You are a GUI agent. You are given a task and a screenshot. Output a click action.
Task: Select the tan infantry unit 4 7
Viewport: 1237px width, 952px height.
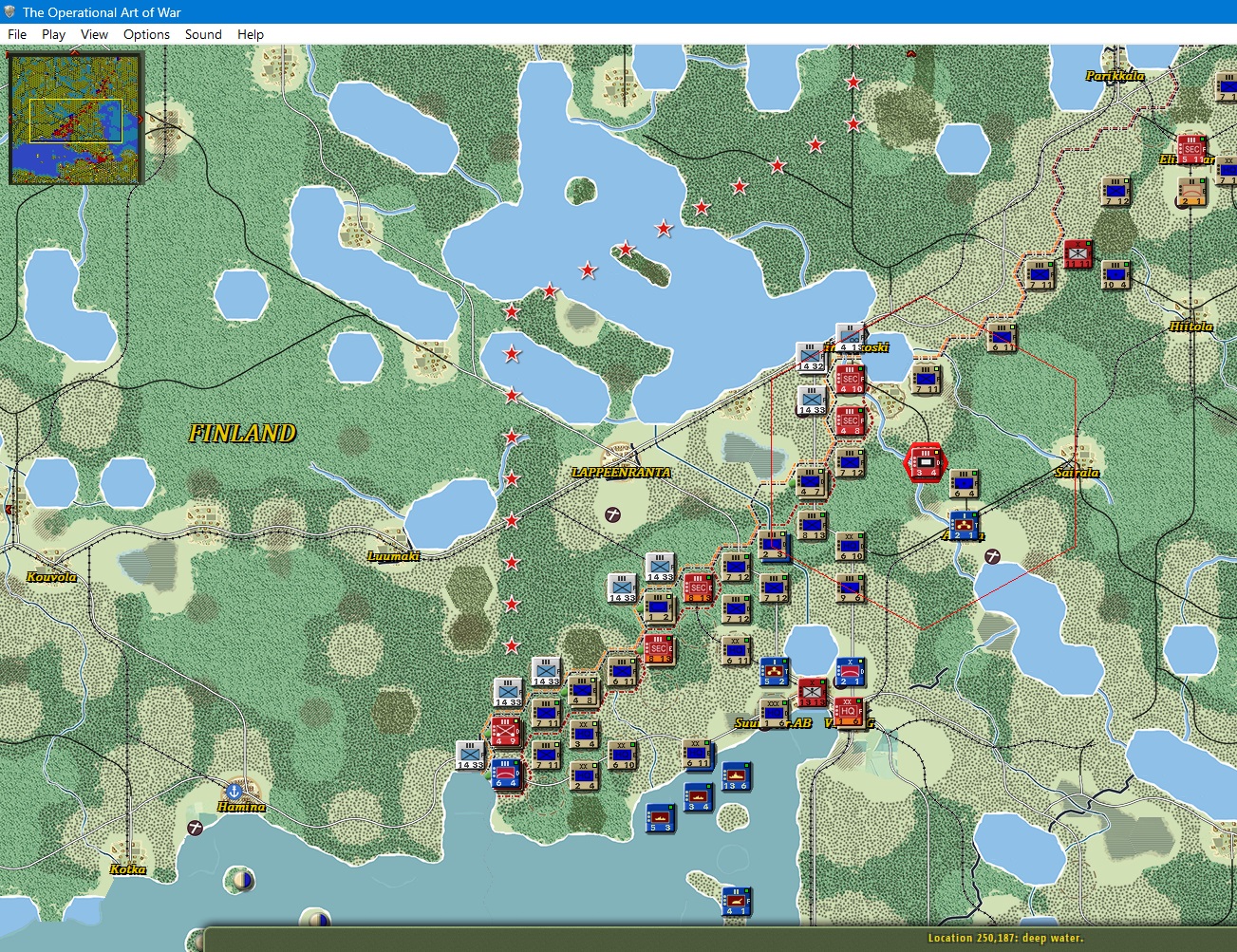(813, 482)
